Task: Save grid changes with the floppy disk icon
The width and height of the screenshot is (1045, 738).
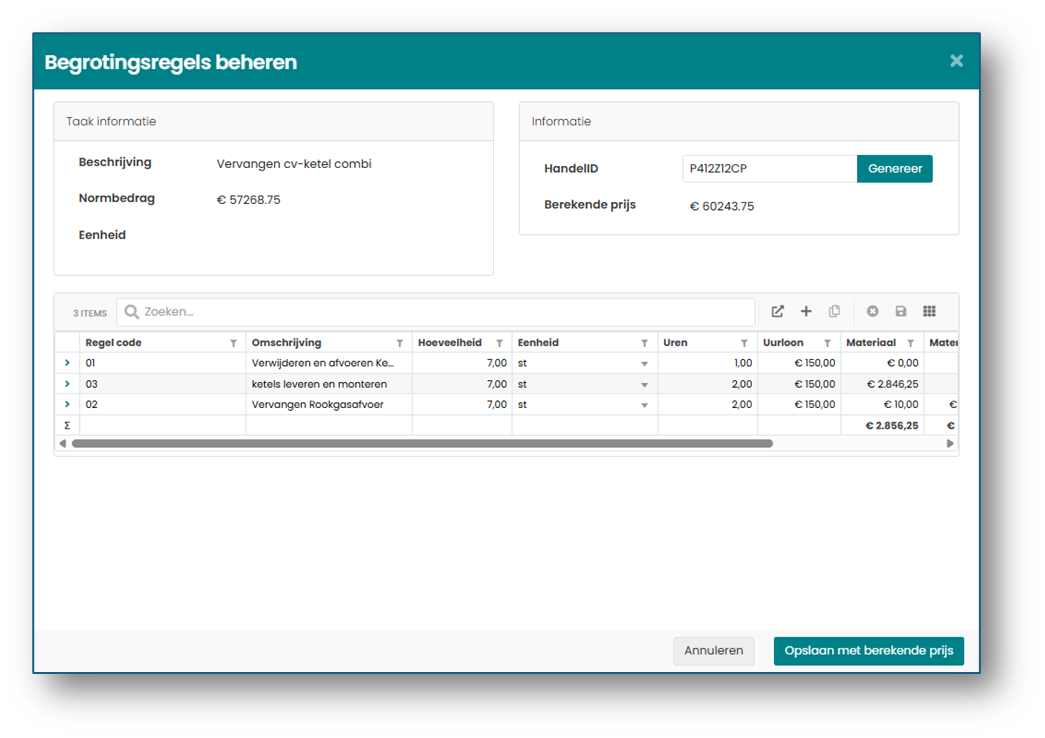Action: 900,311
